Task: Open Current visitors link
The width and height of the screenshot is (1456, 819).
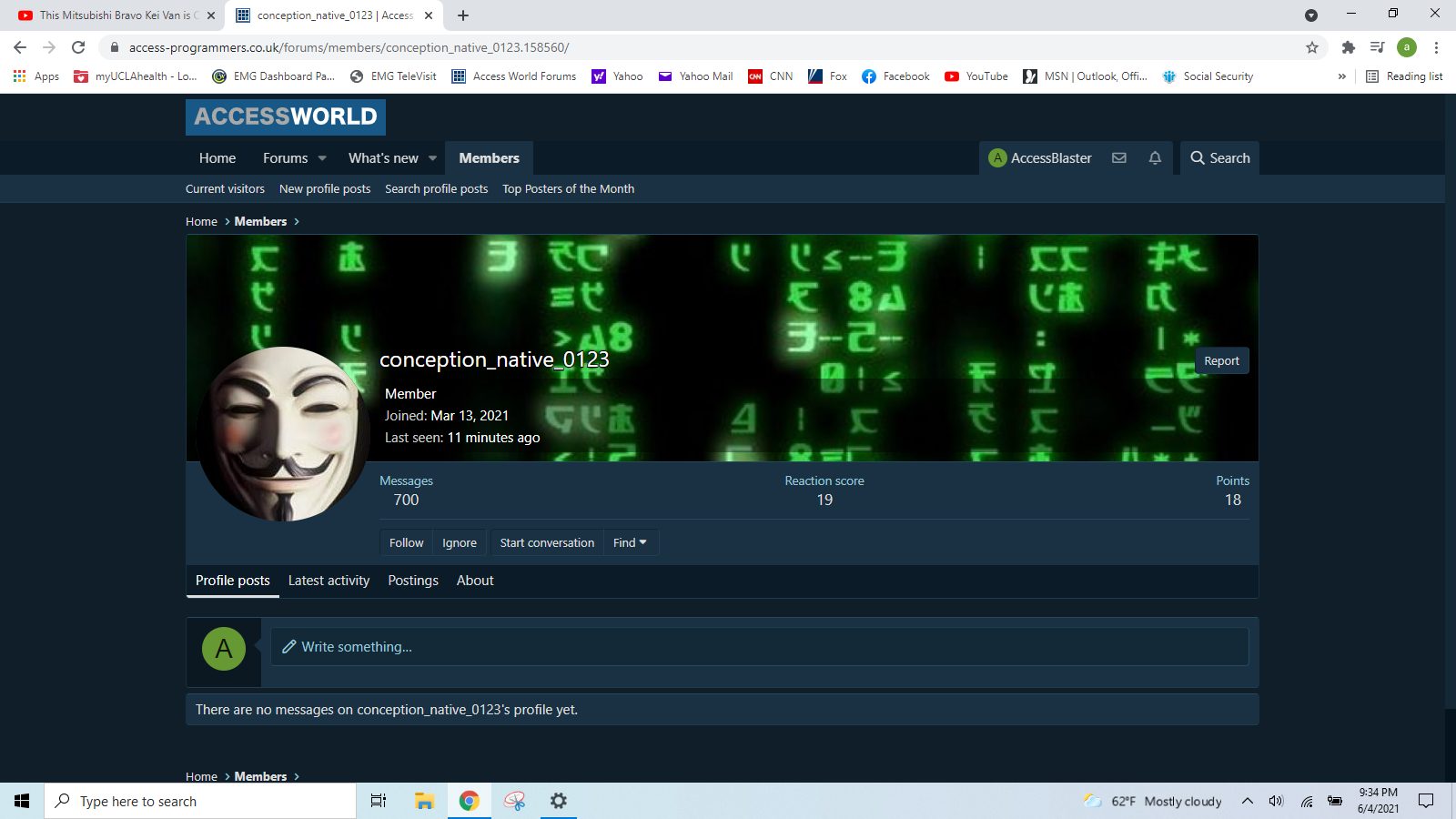Action: click(225, 188)
